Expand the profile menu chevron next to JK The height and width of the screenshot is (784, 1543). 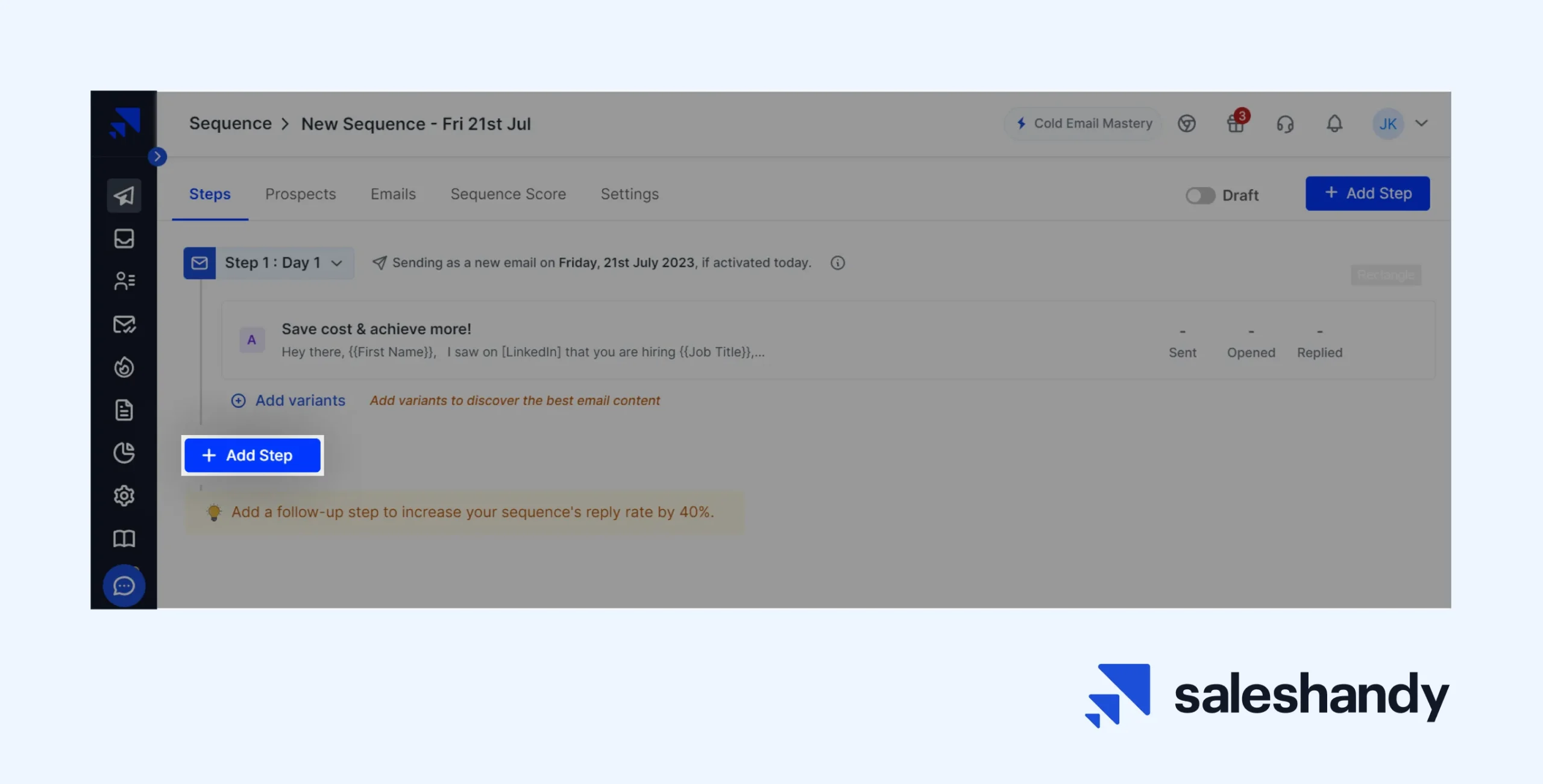pos(1422,123)
